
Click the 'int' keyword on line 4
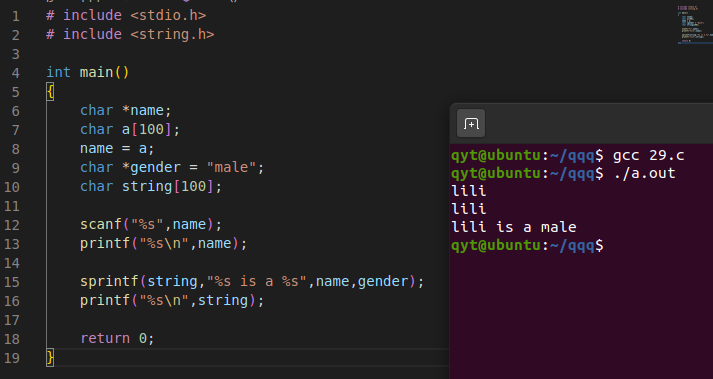(59, 72)
